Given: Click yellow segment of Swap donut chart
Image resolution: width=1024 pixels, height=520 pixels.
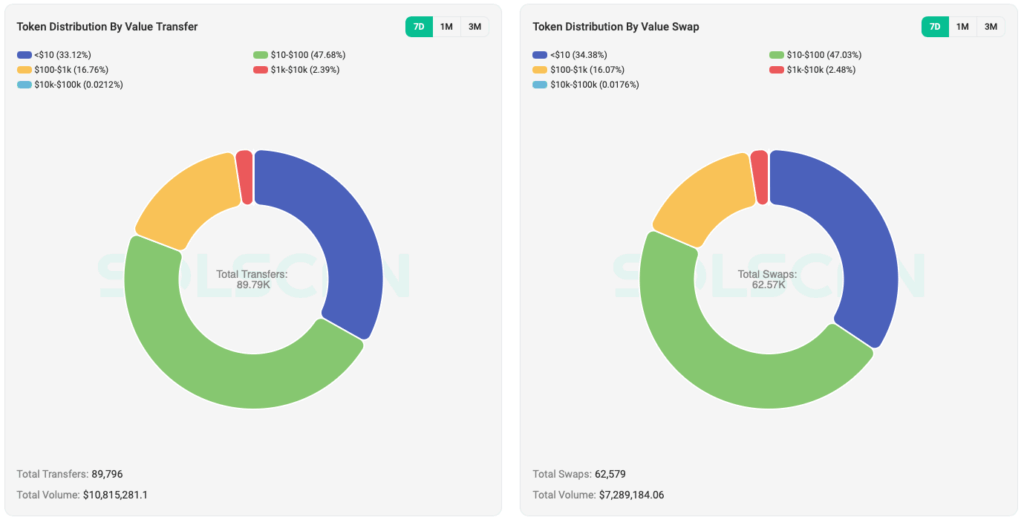Looking at the screenshot, I should pyautogui.click(x=700, y=198).
